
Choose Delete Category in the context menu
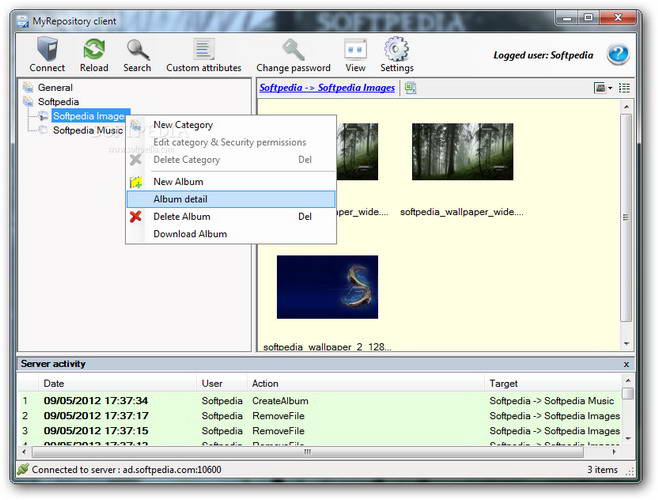[x=231, y=160]
